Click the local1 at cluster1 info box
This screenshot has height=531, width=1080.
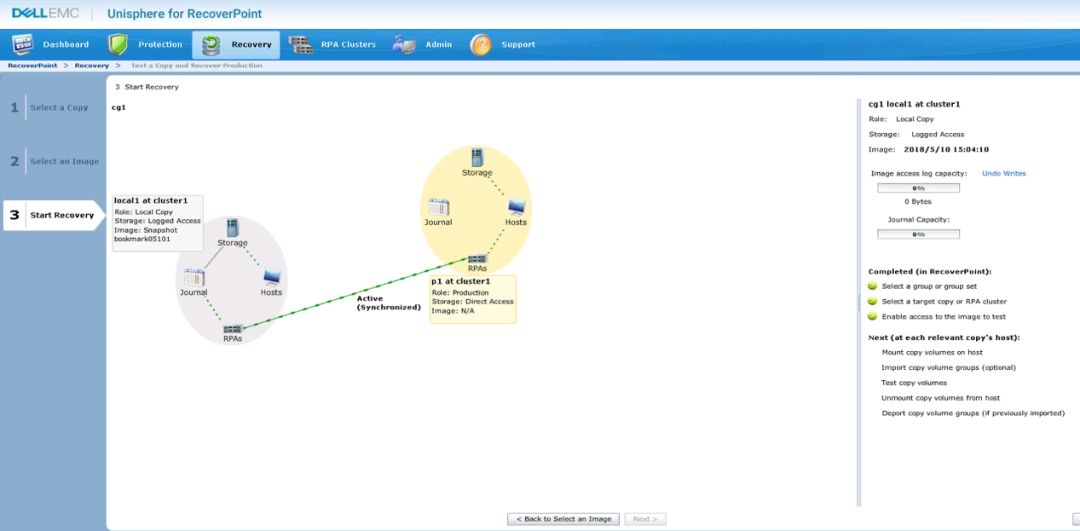pyautogui.click(x=158, y=222)
